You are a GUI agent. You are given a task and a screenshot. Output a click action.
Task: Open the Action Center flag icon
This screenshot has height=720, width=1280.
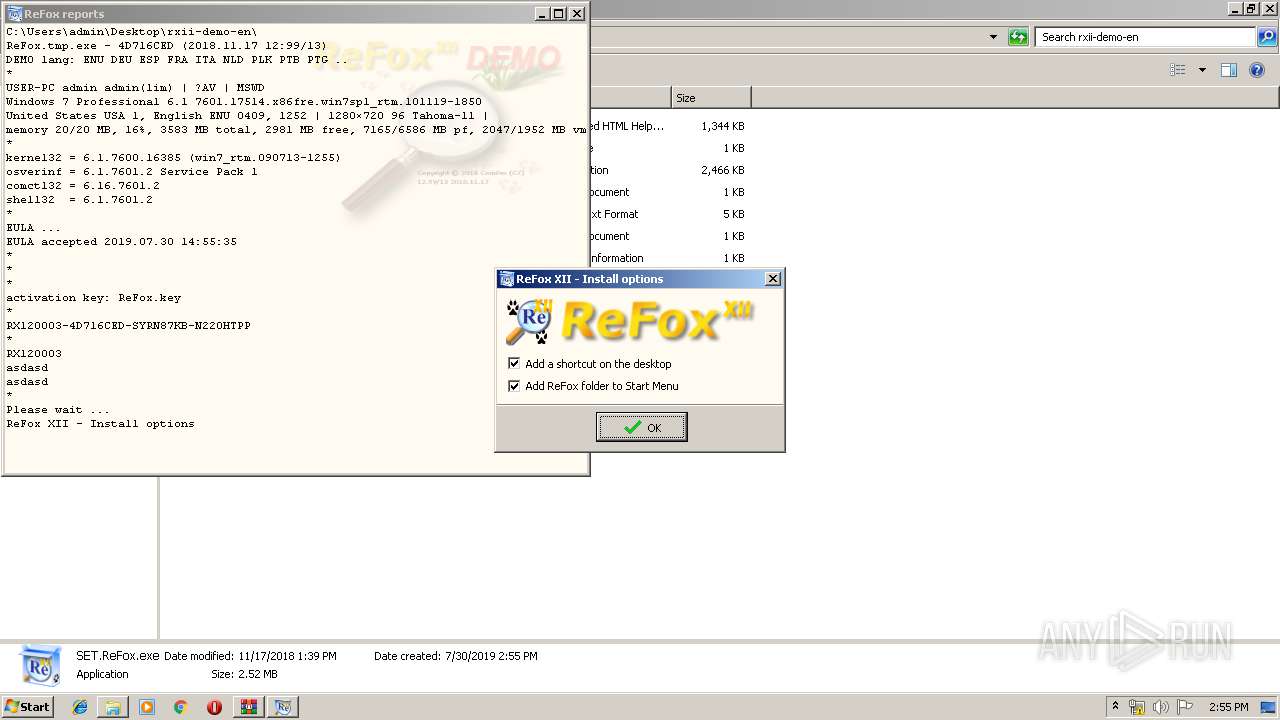point(1185,707)
